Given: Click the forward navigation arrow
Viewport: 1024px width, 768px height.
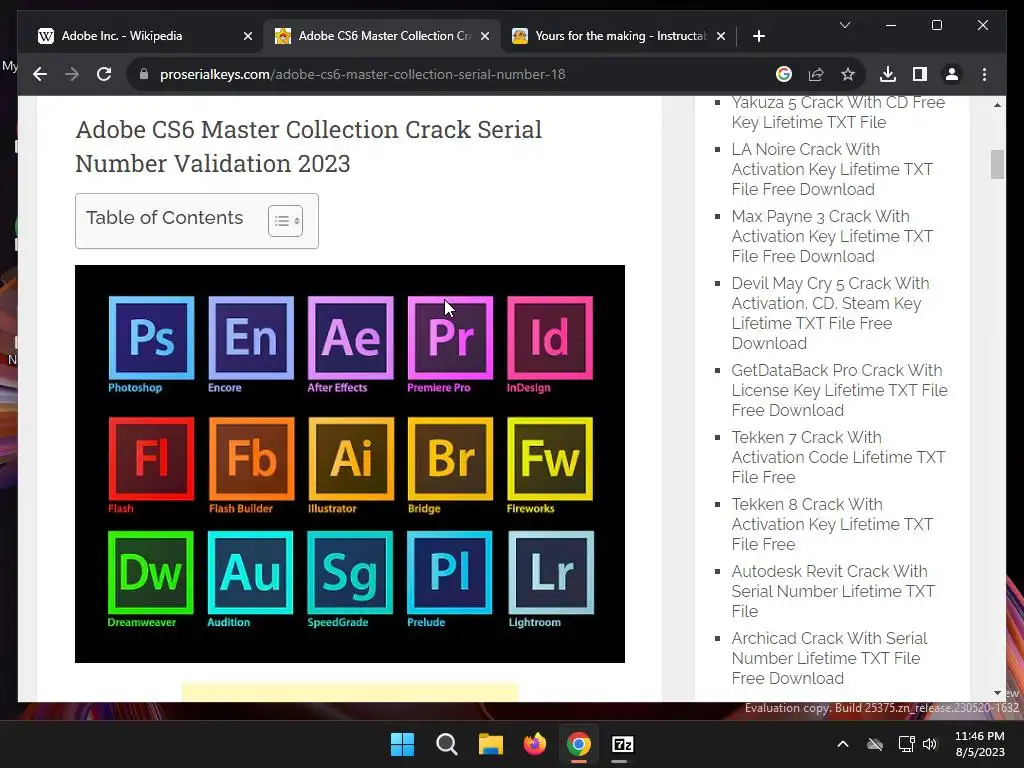Looking at the screenshot, I should coord(72,74).
